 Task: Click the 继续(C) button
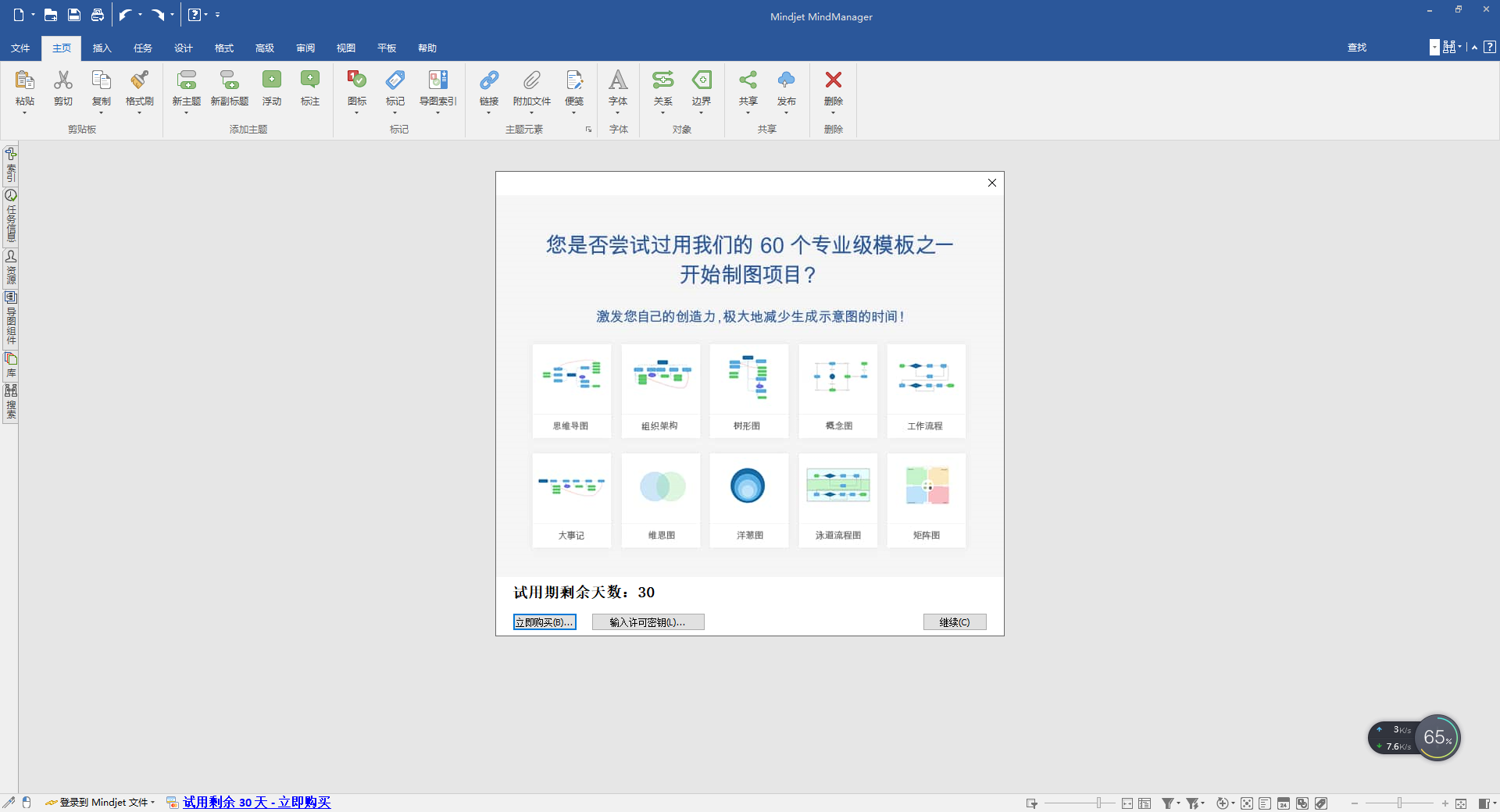(x=955, y=622)
